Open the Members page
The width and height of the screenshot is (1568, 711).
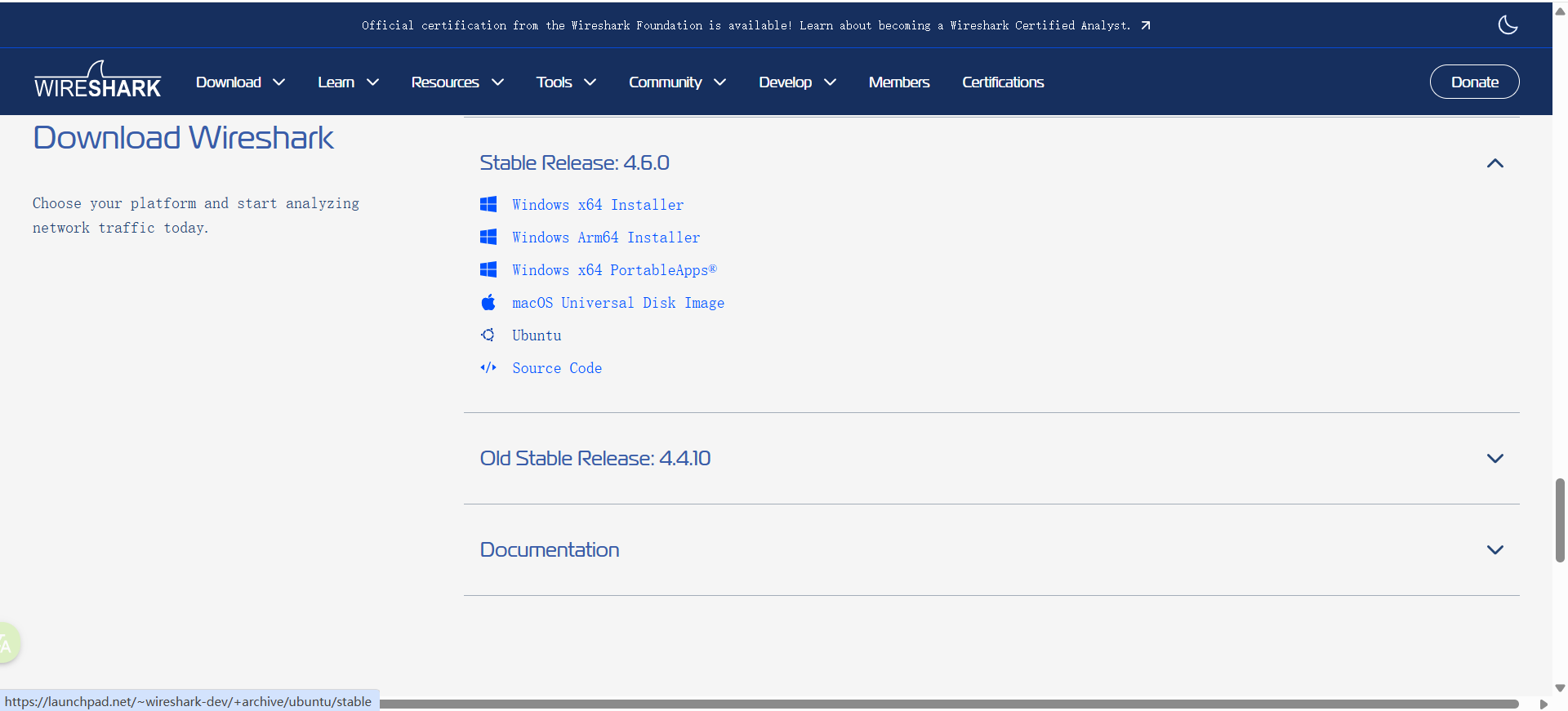(x=898, y=82)
